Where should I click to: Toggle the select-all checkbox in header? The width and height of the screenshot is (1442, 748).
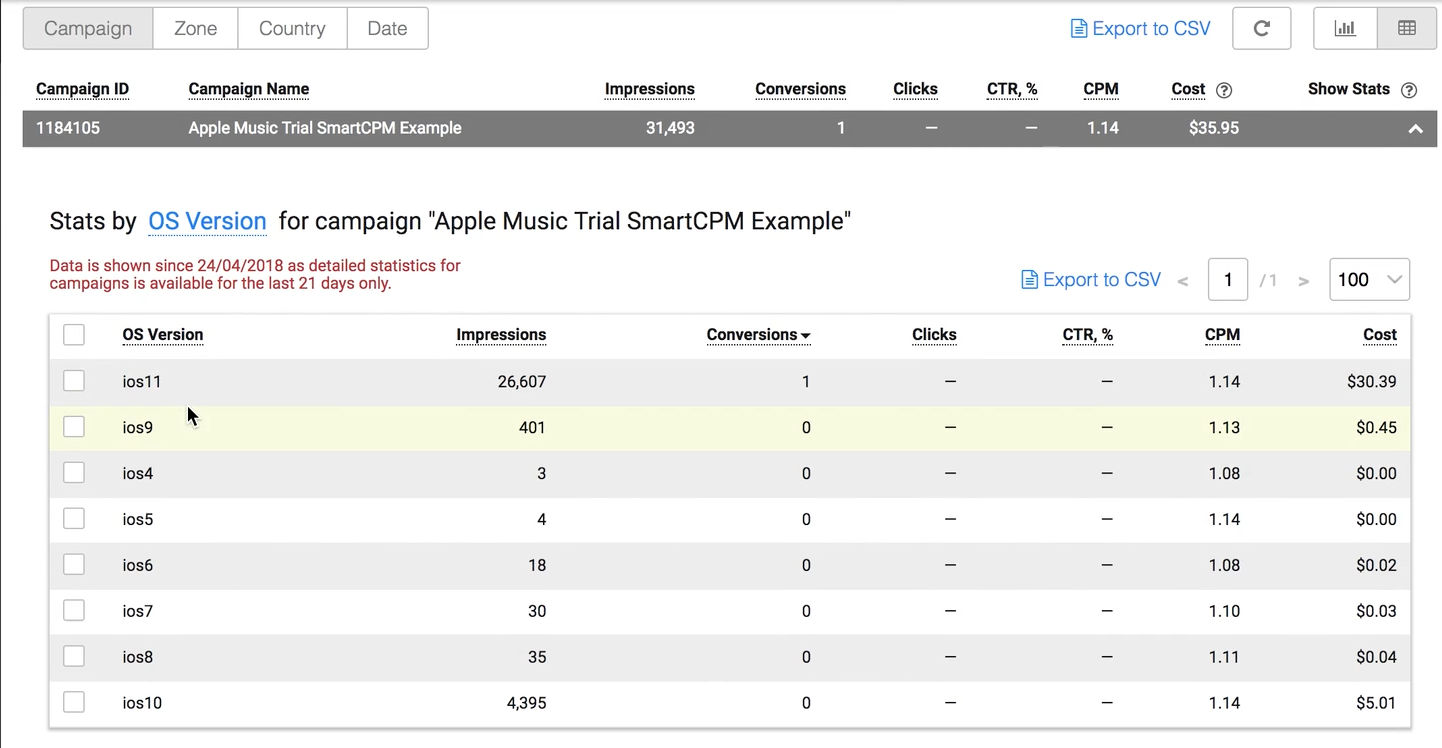pyautogui.click(x=74, y=335)
